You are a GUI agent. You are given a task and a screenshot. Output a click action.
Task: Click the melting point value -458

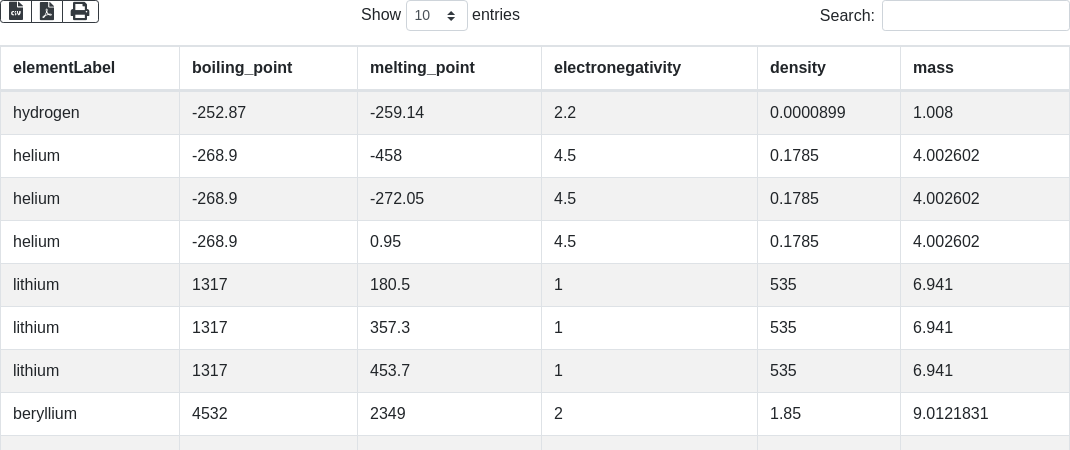tap(387, 156)
